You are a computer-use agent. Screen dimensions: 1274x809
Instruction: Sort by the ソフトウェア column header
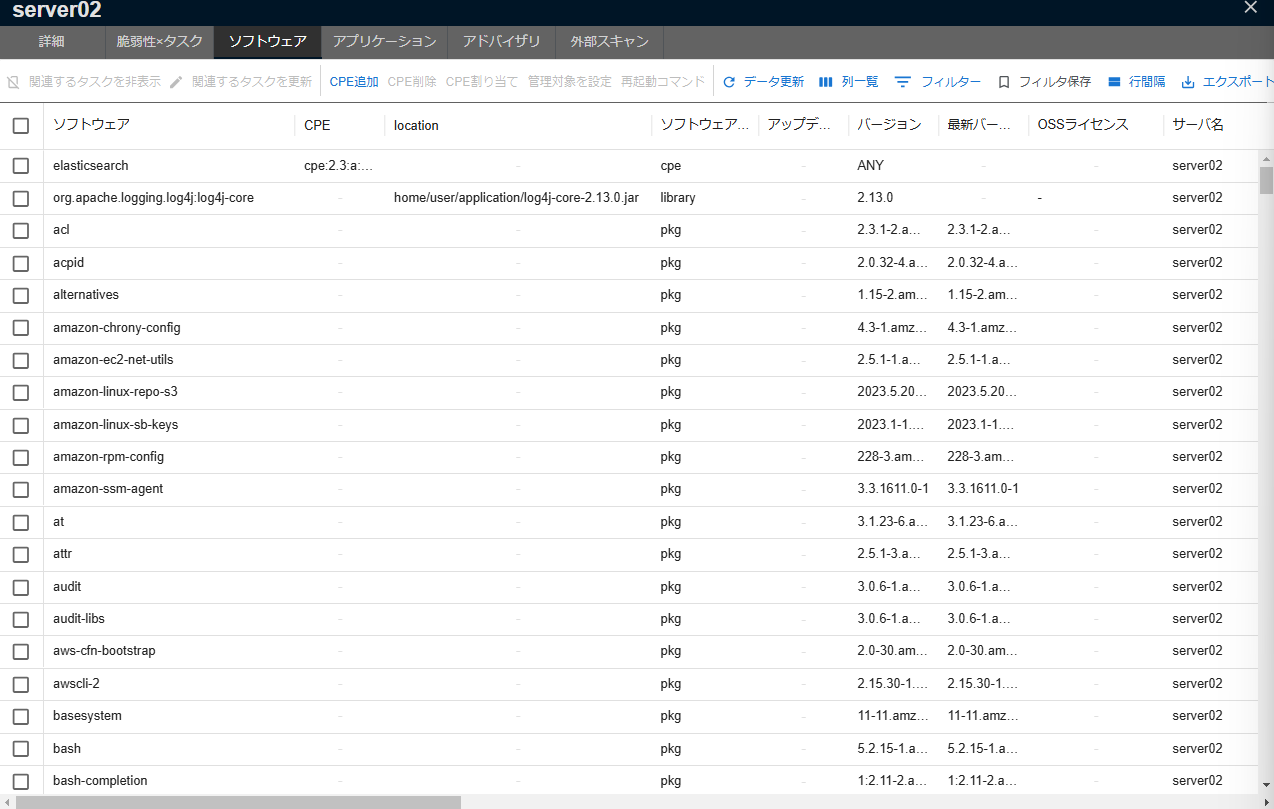pos(91,125)
